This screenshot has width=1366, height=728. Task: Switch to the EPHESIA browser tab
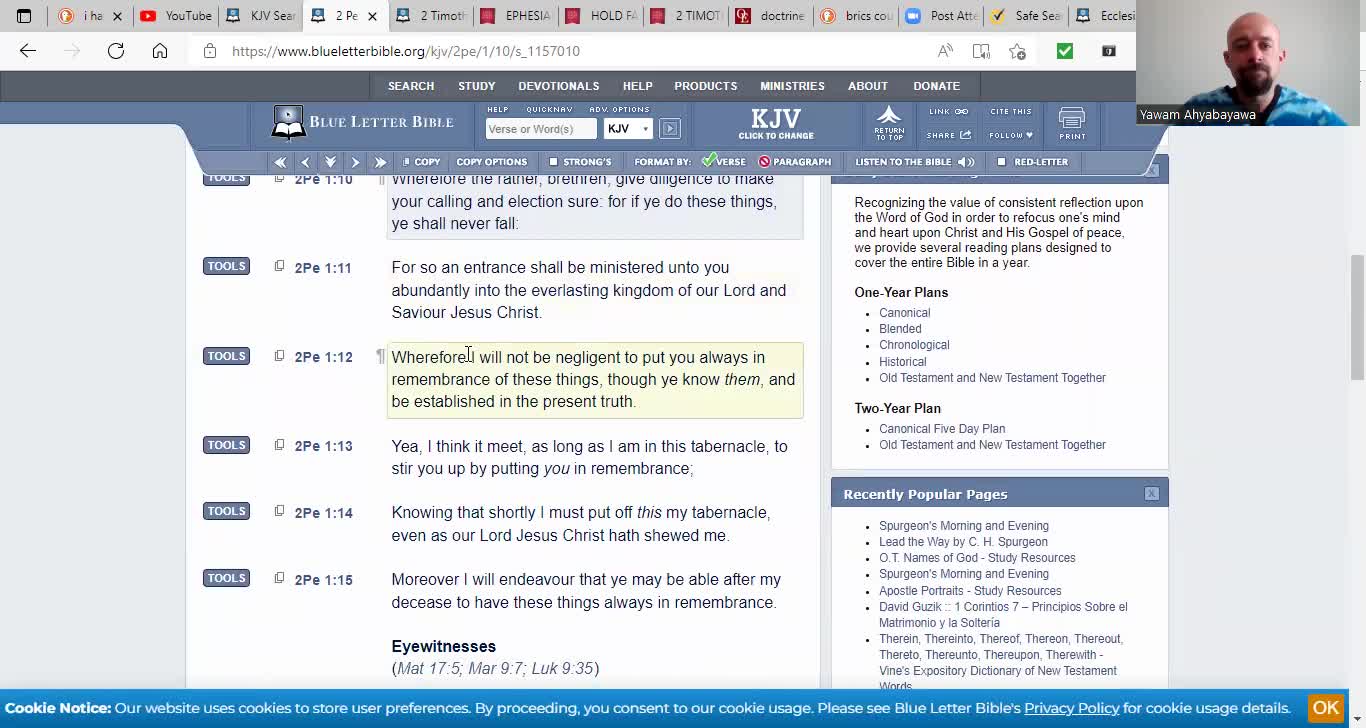pos(516,16)
